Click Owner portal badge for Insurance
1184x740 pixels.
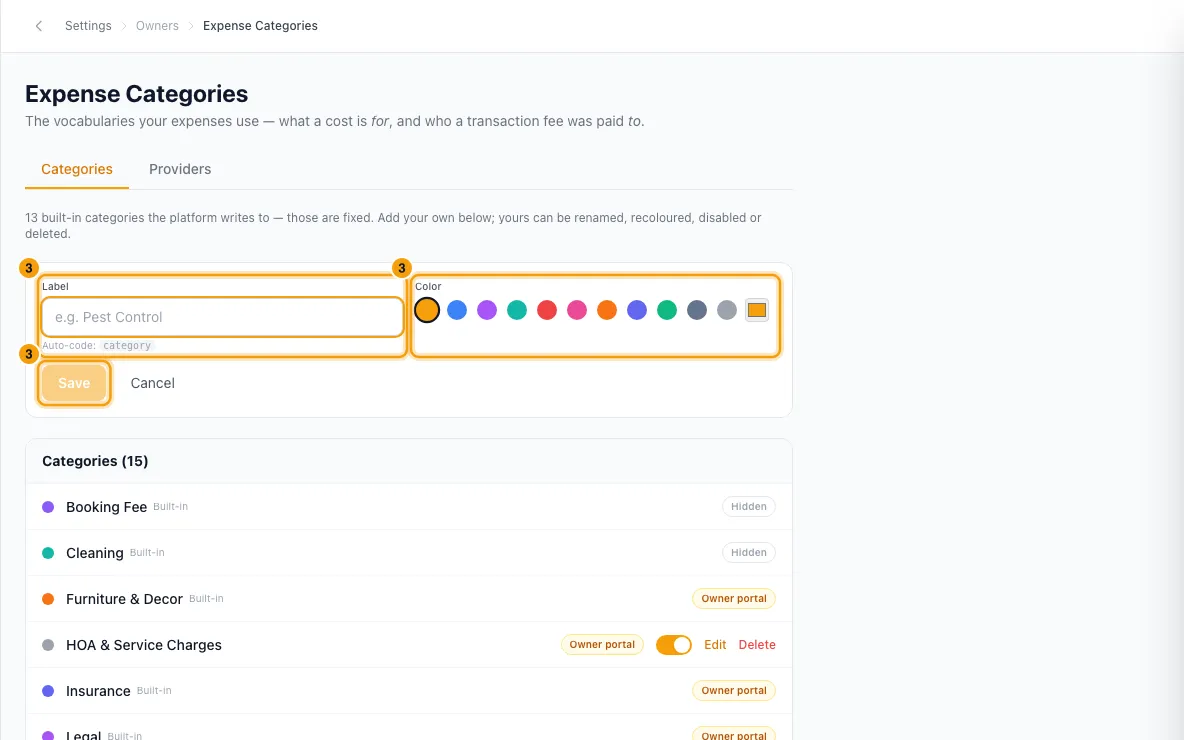pos(734,691)
